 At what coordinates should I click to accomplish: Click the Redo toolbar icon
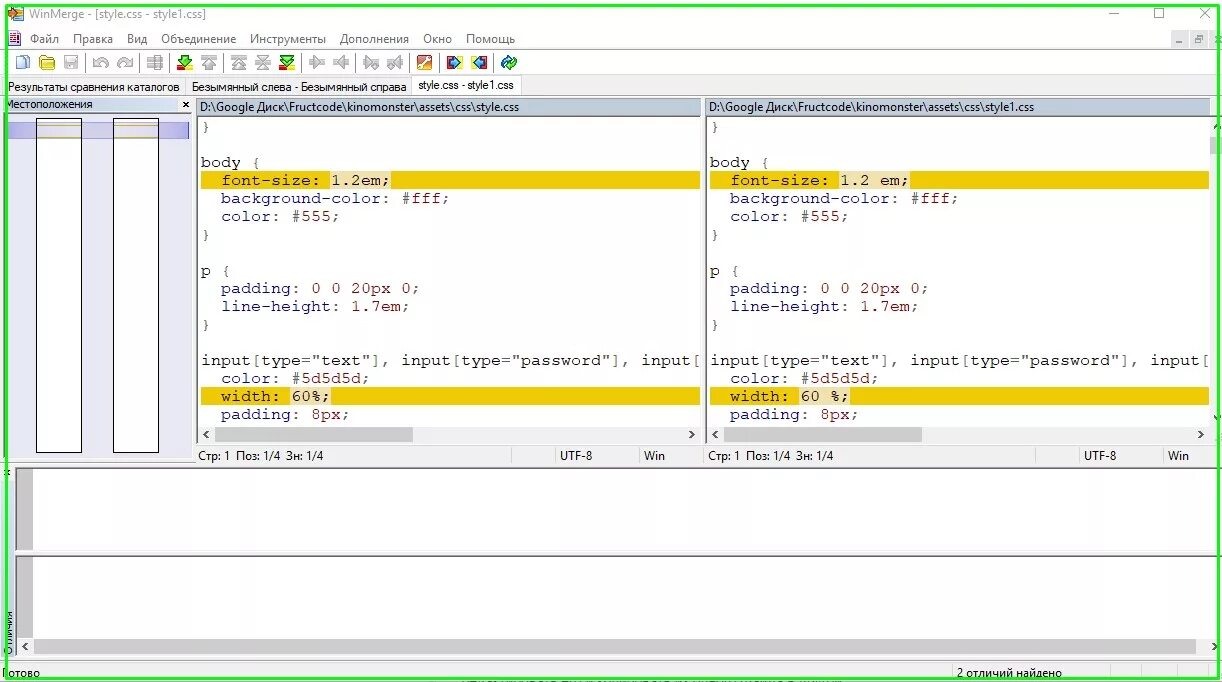pos(125,63)
